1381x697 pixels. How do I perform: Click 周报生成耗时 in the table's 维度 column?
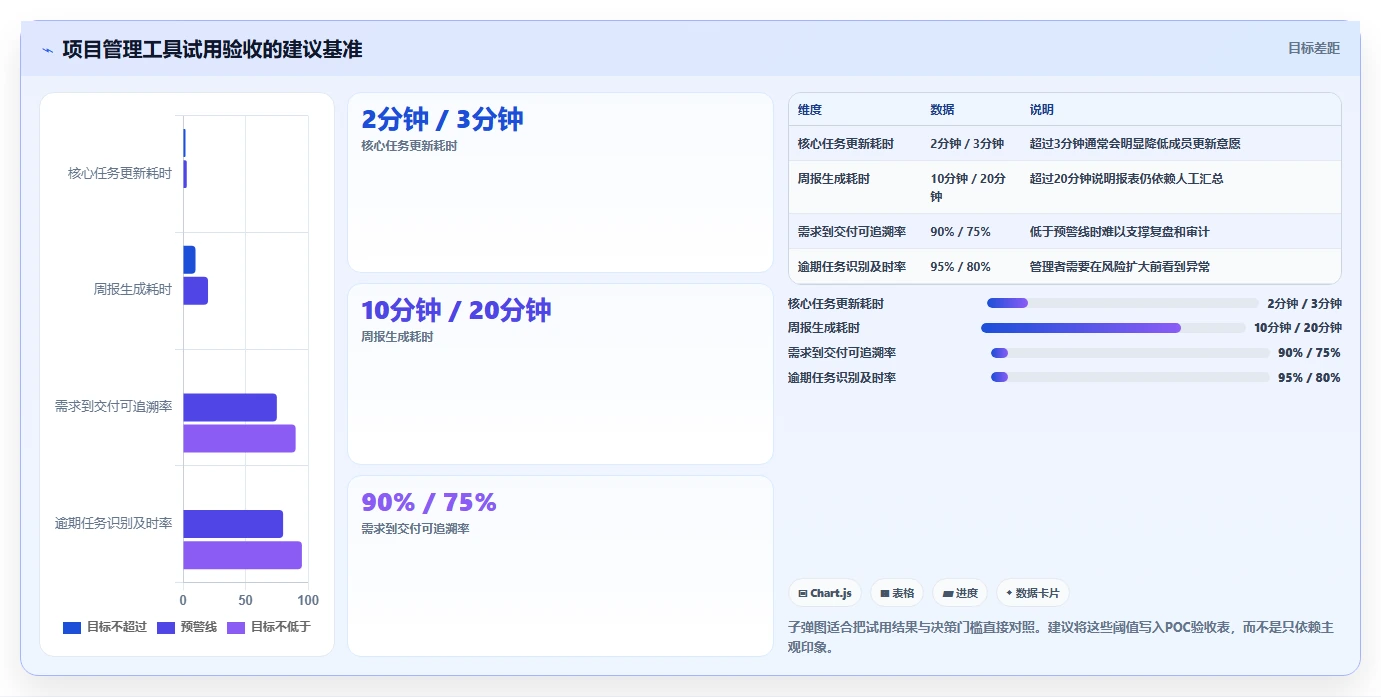833,179
